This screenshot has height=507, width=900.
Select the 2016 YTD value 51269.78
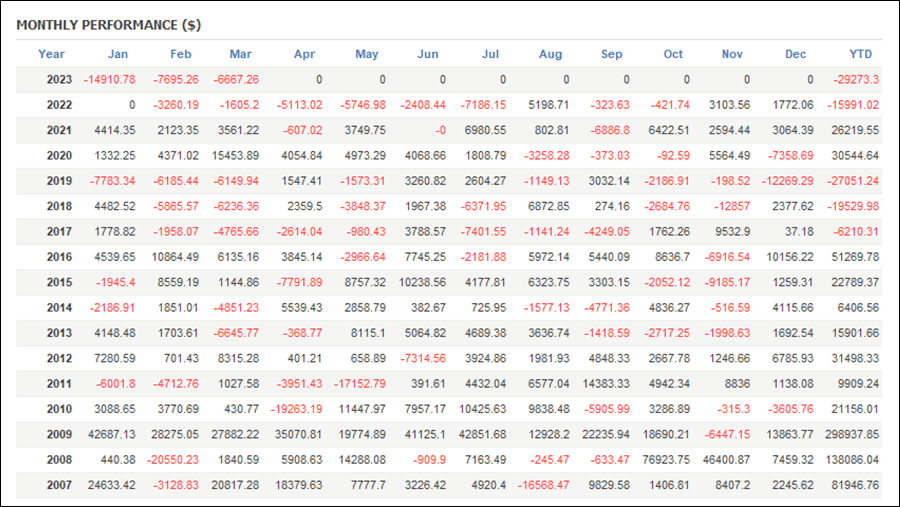coord(855,257)
